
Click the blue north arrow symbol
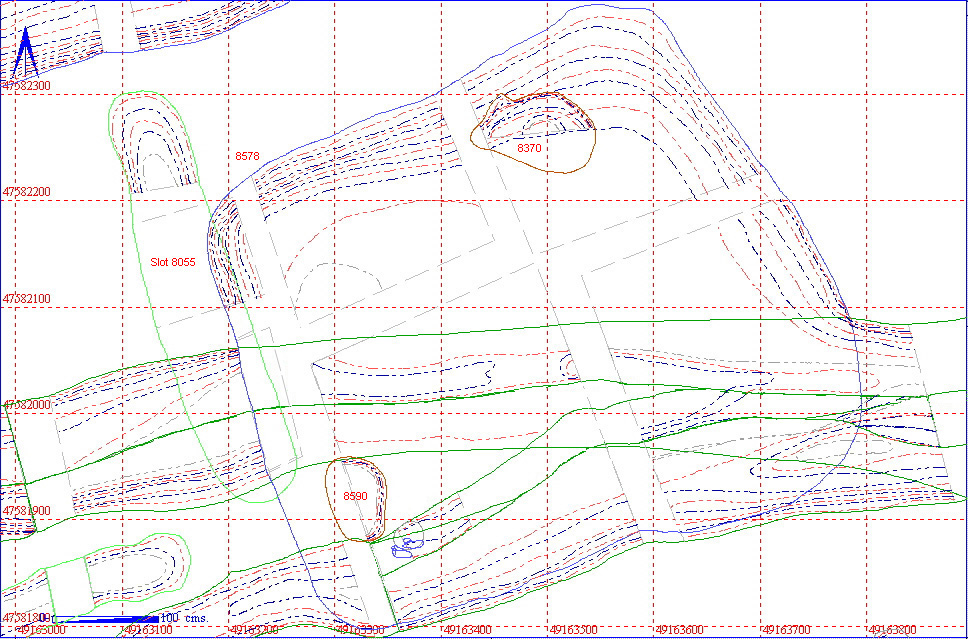(27, 54)
